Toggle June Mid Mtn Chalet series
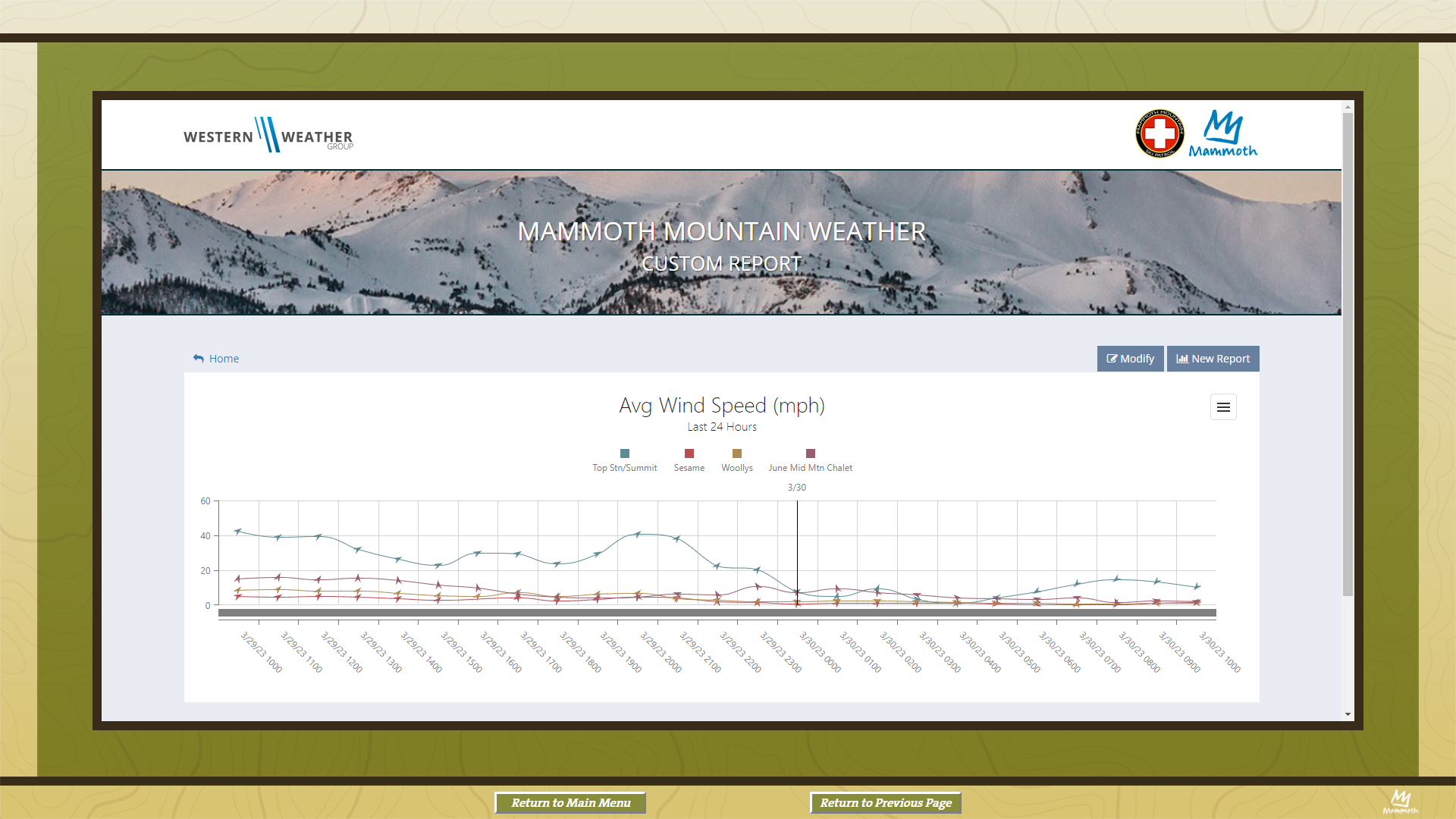 pos(810,468)
